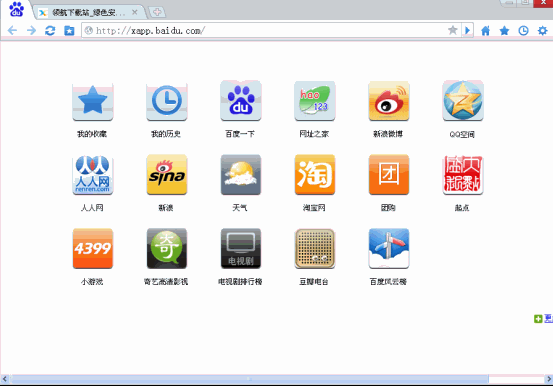Click horizontal scrollbar left arrow
This screenshot has width=553, height=386.
pos(5,379)
